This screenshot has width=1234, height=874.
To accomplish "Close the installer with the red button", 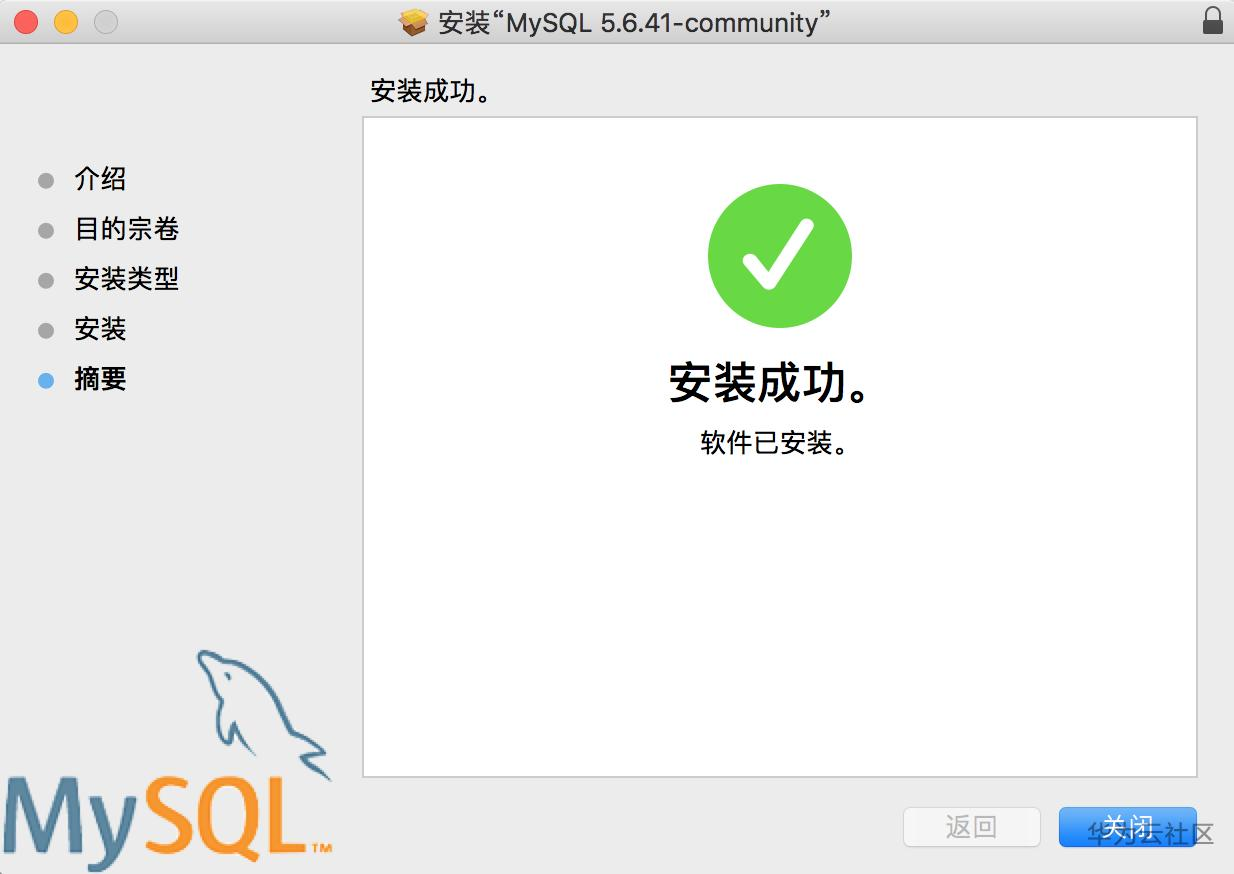I will click(27, 21).
